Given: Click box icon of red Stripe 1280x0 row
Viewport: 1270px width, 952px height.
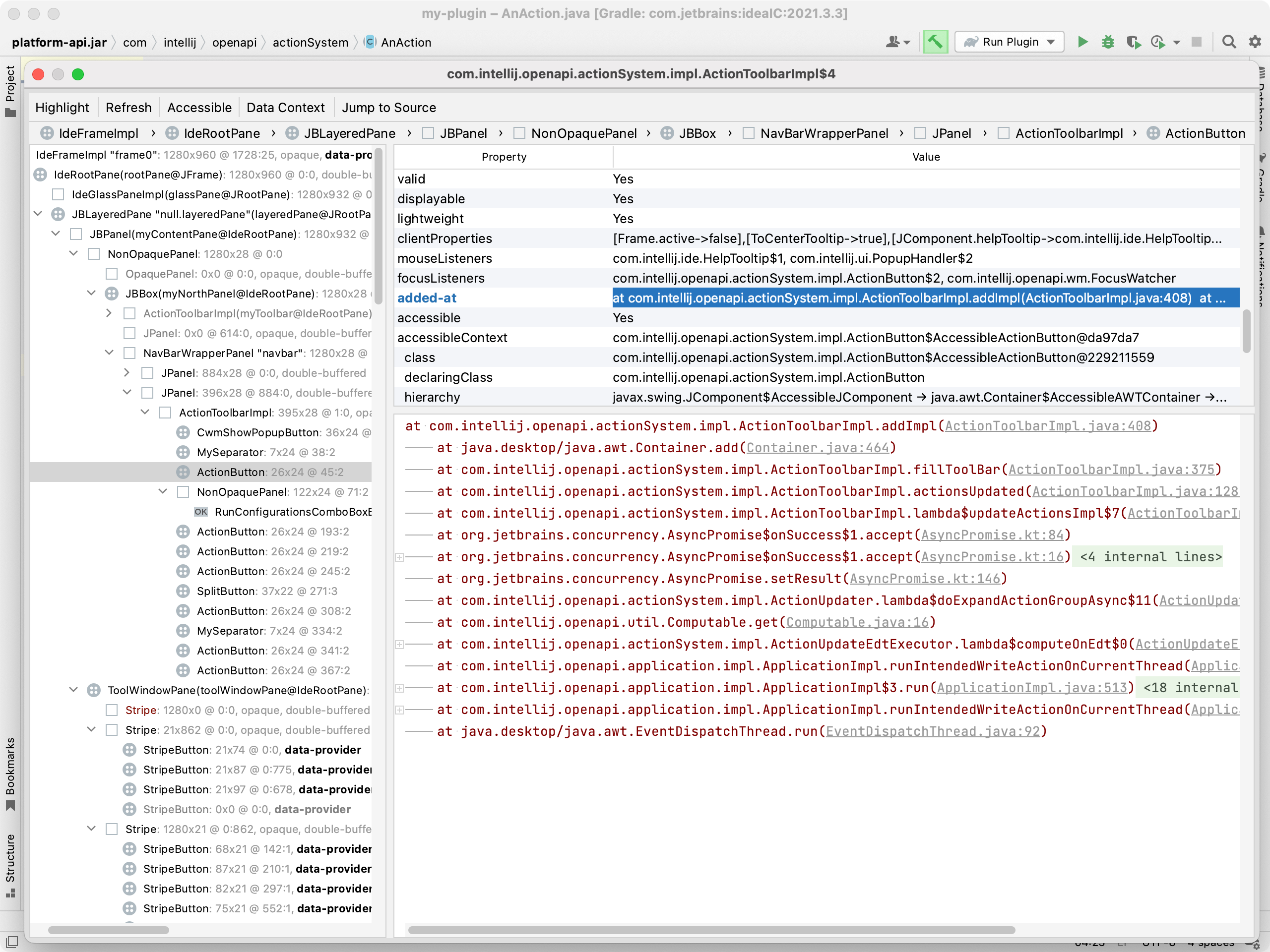Looking at the screenshot, I should tap(112, 711).
